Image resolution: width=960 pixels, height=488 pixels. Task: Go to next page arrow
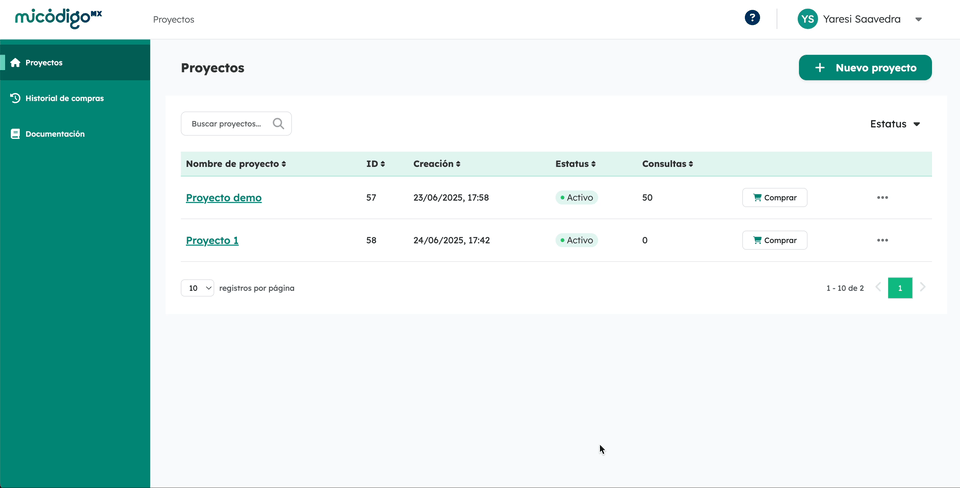(x=923, y=287)
